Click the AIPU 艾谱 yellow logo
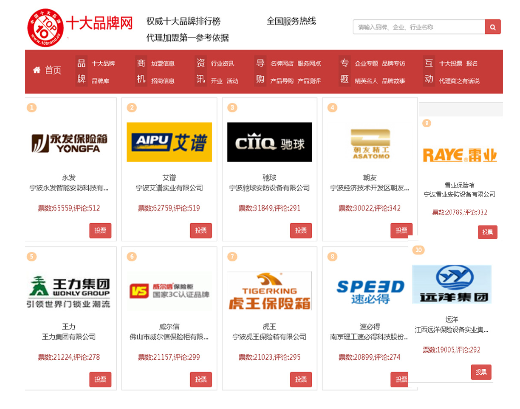This screenshot has height=409, width=520. [169, 142]
